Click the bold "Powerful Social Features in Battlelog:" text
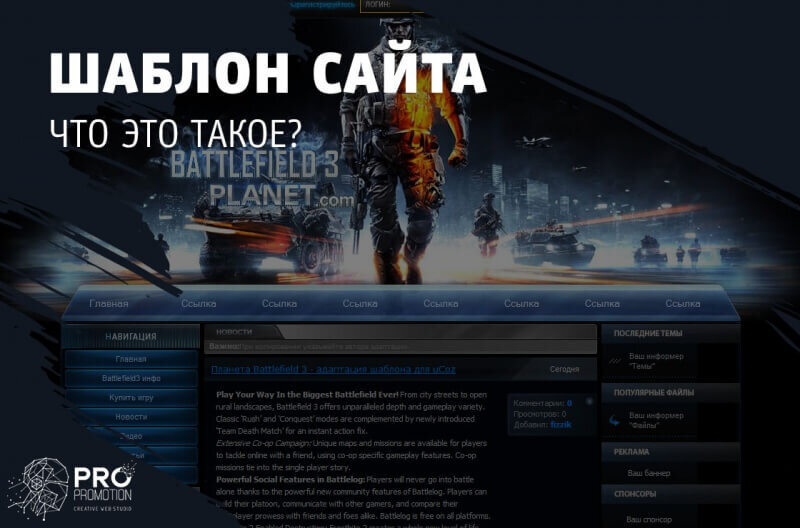This screenshot has height=528, width=800. click(290, 480)
